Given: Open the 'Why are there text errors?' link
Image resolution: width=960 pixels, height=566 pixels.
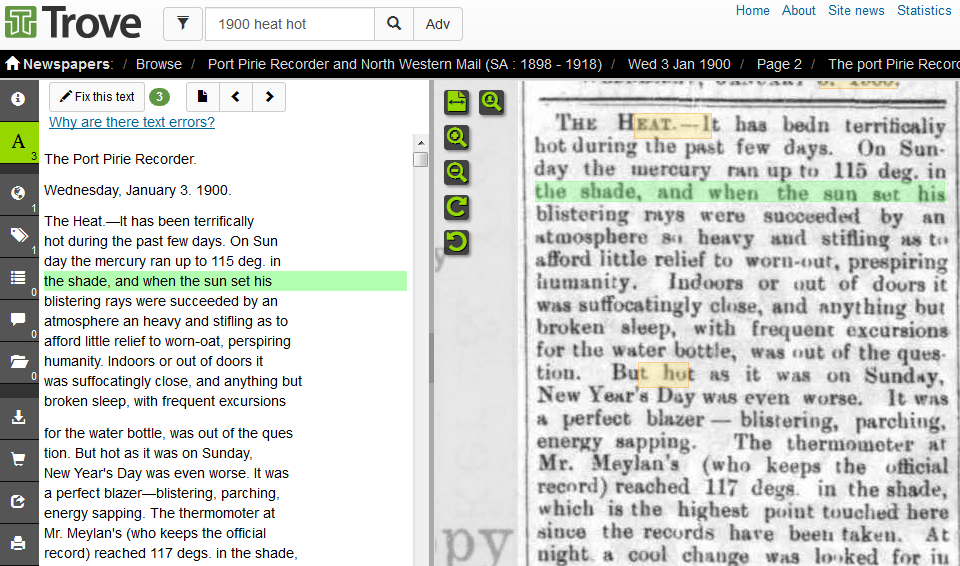Looking at the screenshot, I should (132, 122).
